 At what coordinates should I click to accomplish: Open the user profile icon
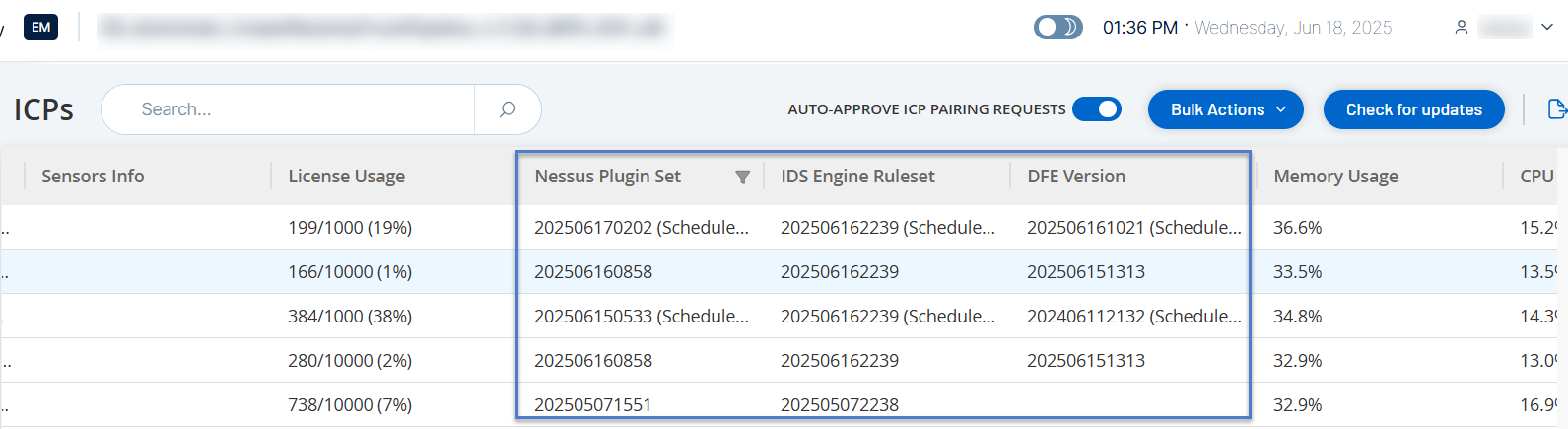click(x=1462, y=28)
